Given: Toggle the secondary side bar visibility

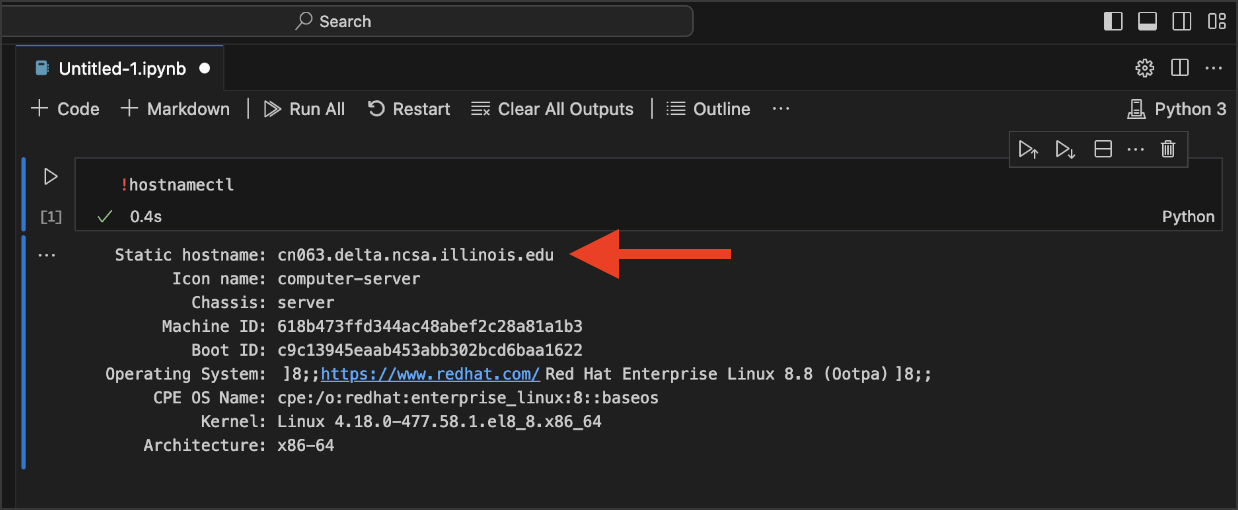Looking at the screenshot, I should click(1182, 21).
